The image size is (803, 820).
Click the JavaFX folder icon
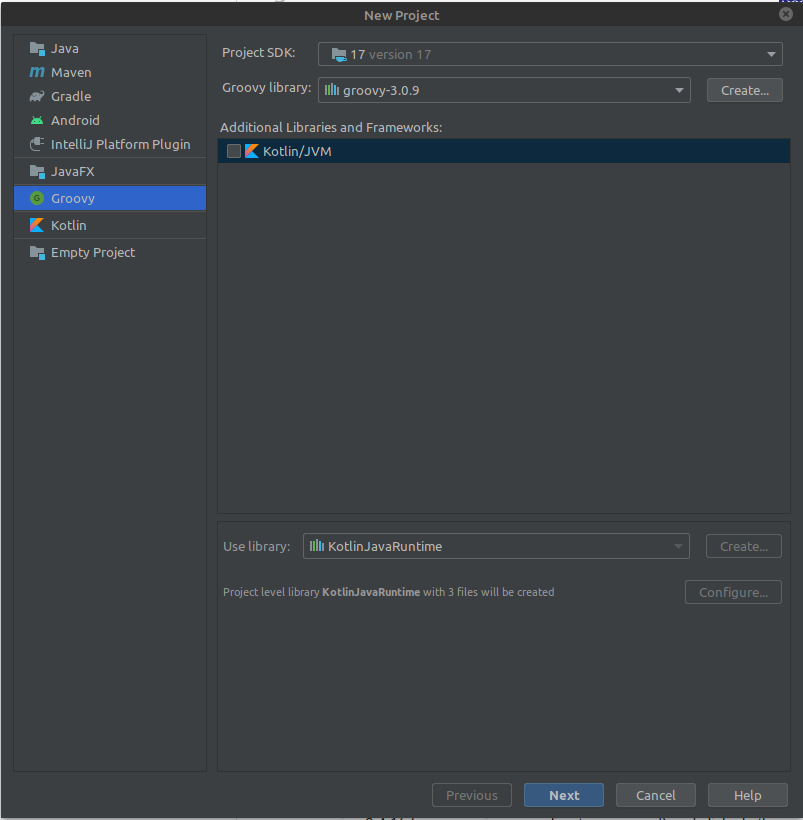tap(37, 172)
